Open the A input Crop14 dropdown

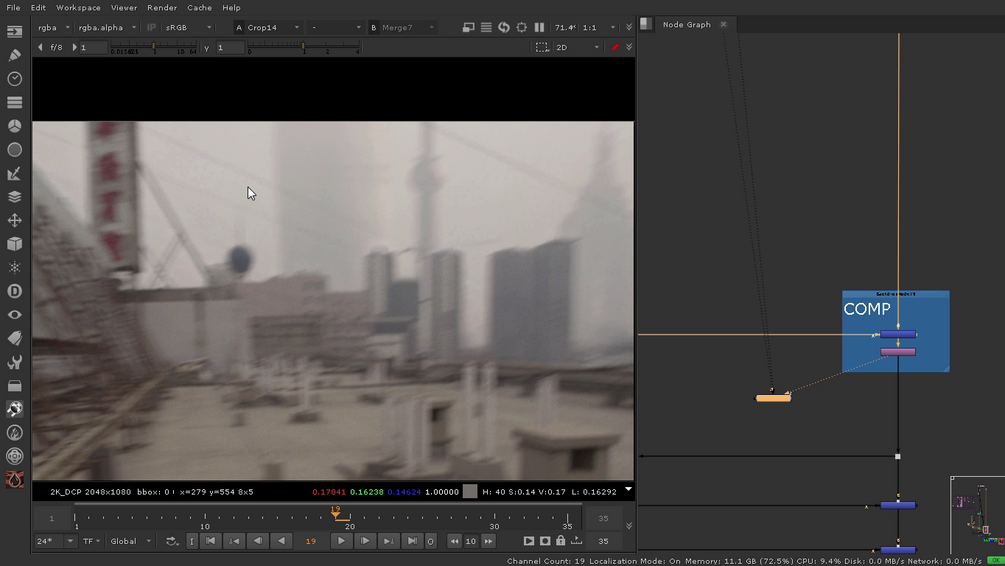click(272, 28)
